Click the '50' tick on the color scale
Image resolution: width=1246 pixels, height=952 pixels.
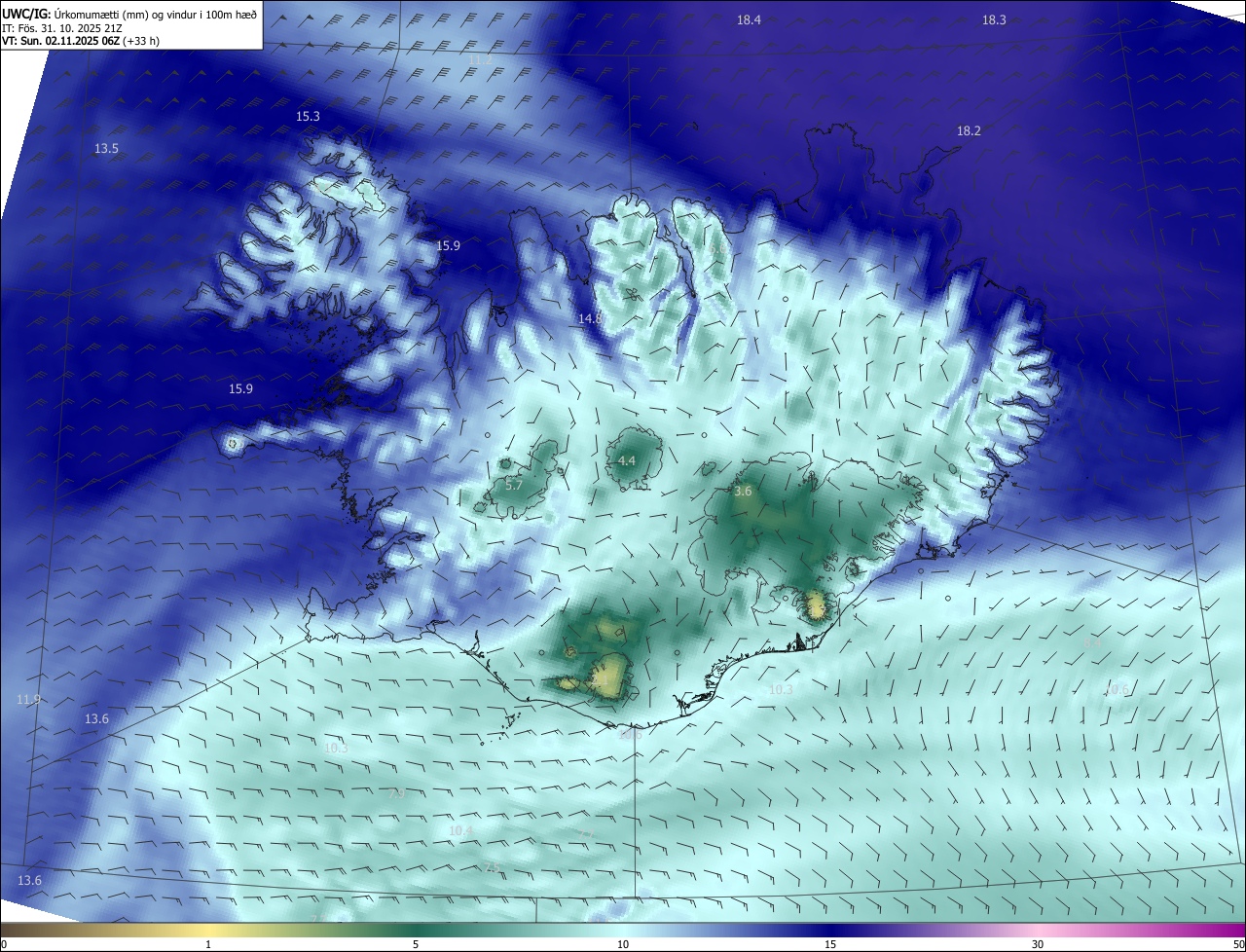tap(1238, 944)
